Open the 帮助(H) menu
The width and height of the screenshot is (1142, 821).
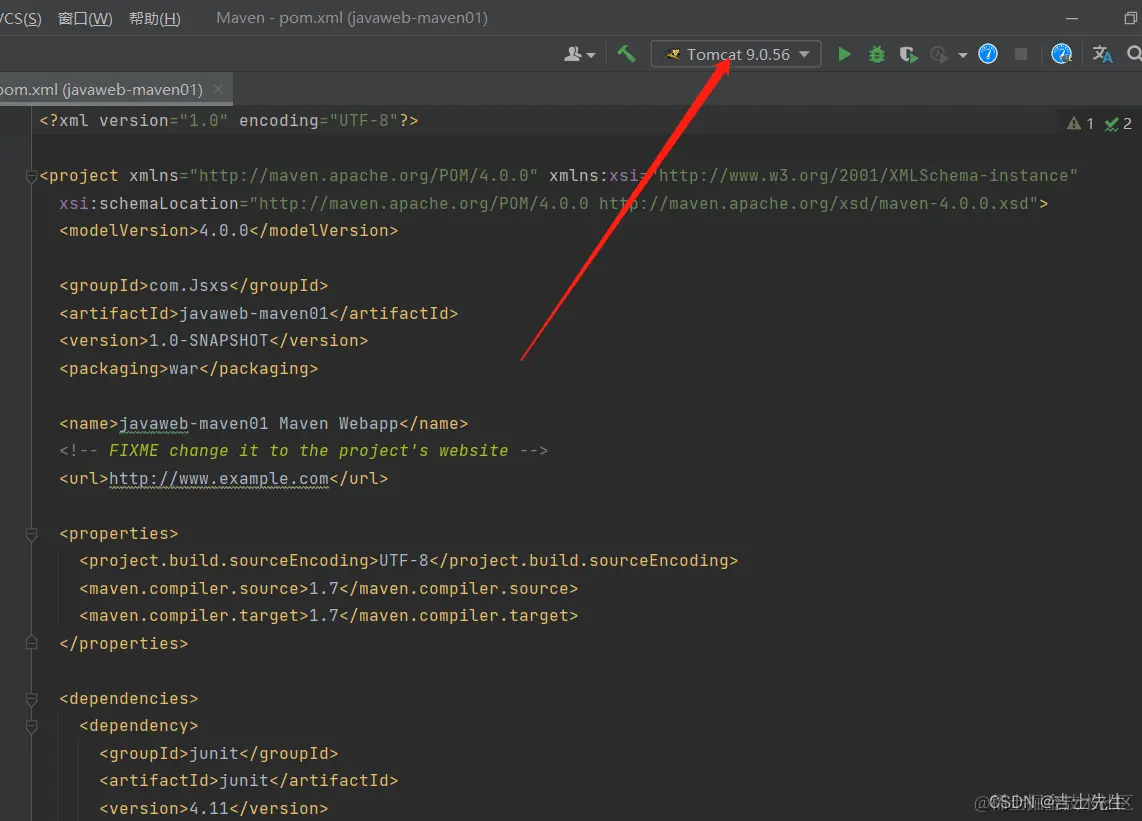coord(154,18)
